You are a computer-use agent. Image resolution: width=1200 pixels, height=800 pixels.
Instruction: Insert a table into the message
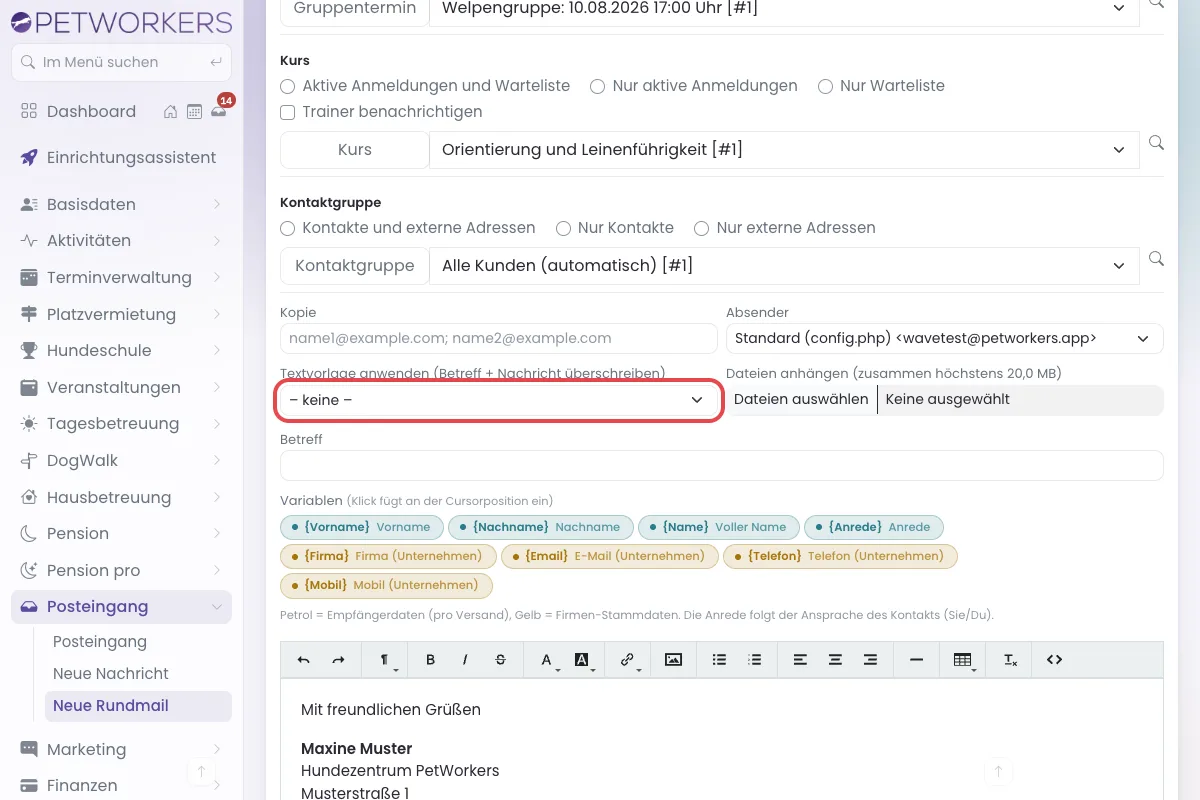(x=963, y=660)
